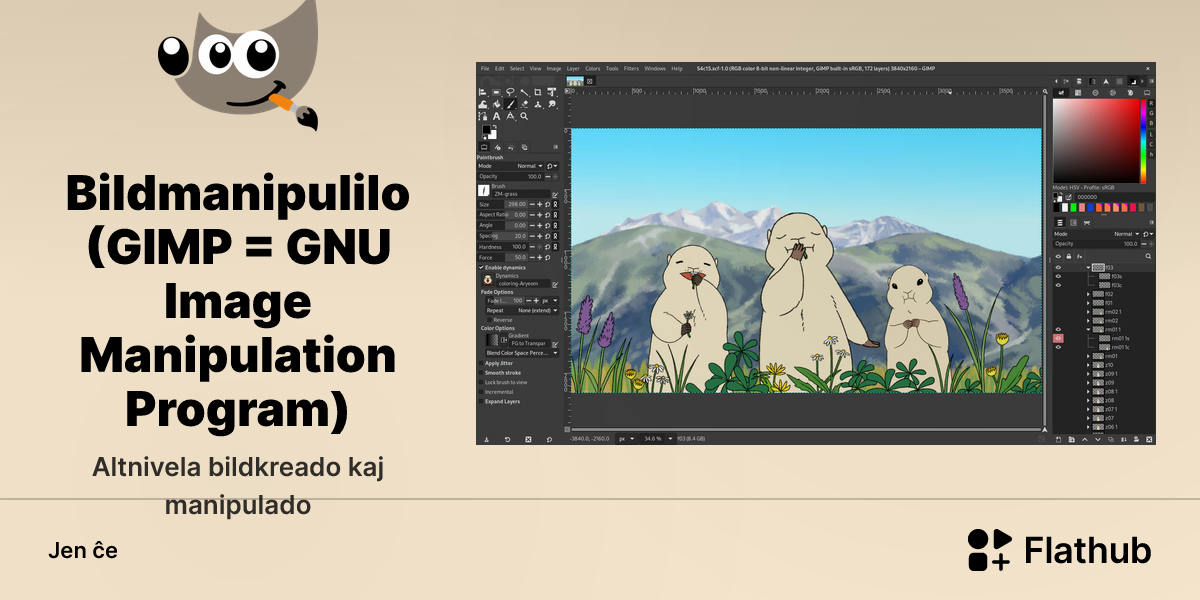This screenshot has height=600, width=1200.
Task: Check the Incremental option
Action: (x=481, y=392)
